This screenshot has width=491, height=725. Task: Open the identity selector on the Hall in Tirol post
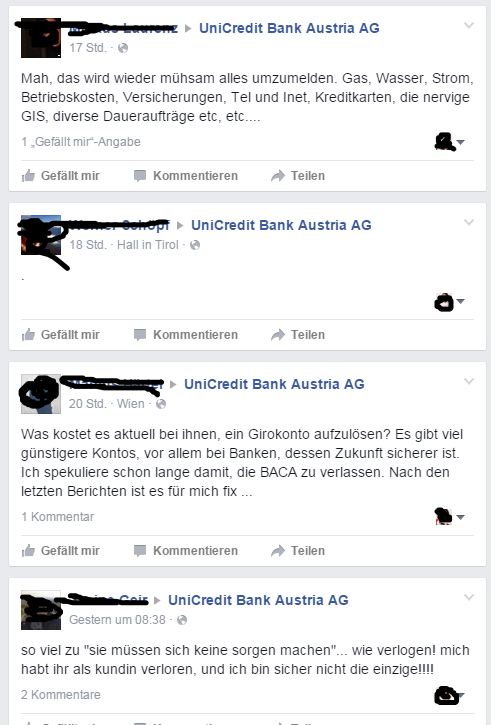pos(449,301)
